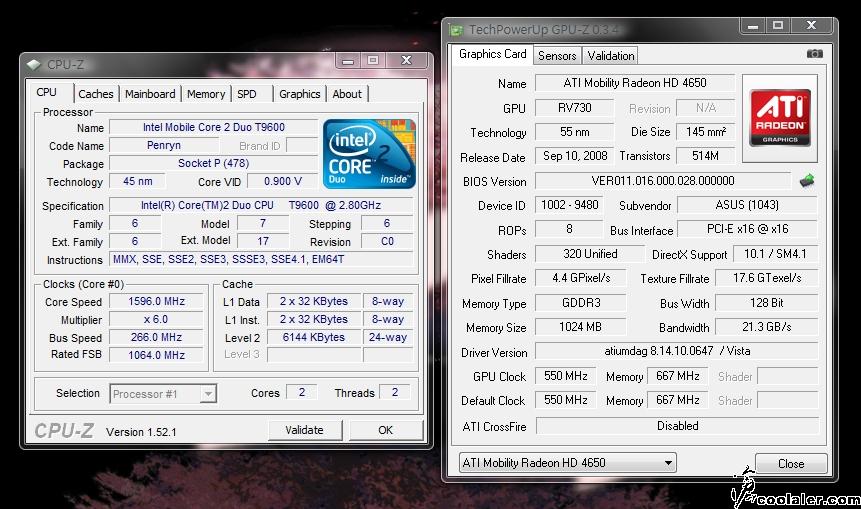This screenshot has height=509, width=861.
Task: Click the GPU Name field ATI Mobility Radeon HD 4650
Action: pyautogui.click(x=635, y=83)
